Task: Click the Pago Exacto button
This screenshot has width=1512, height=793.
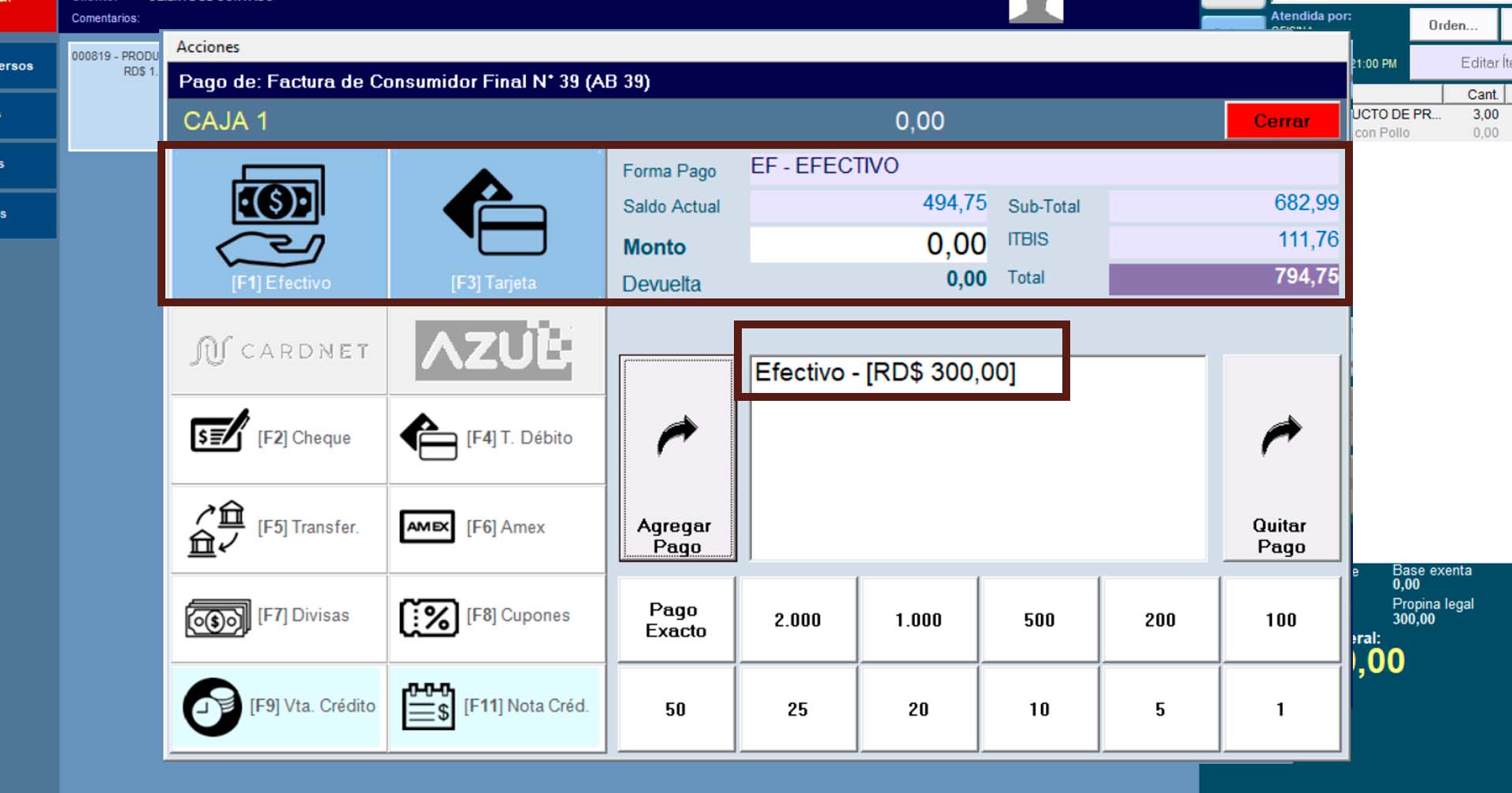Action: (676, 621)
